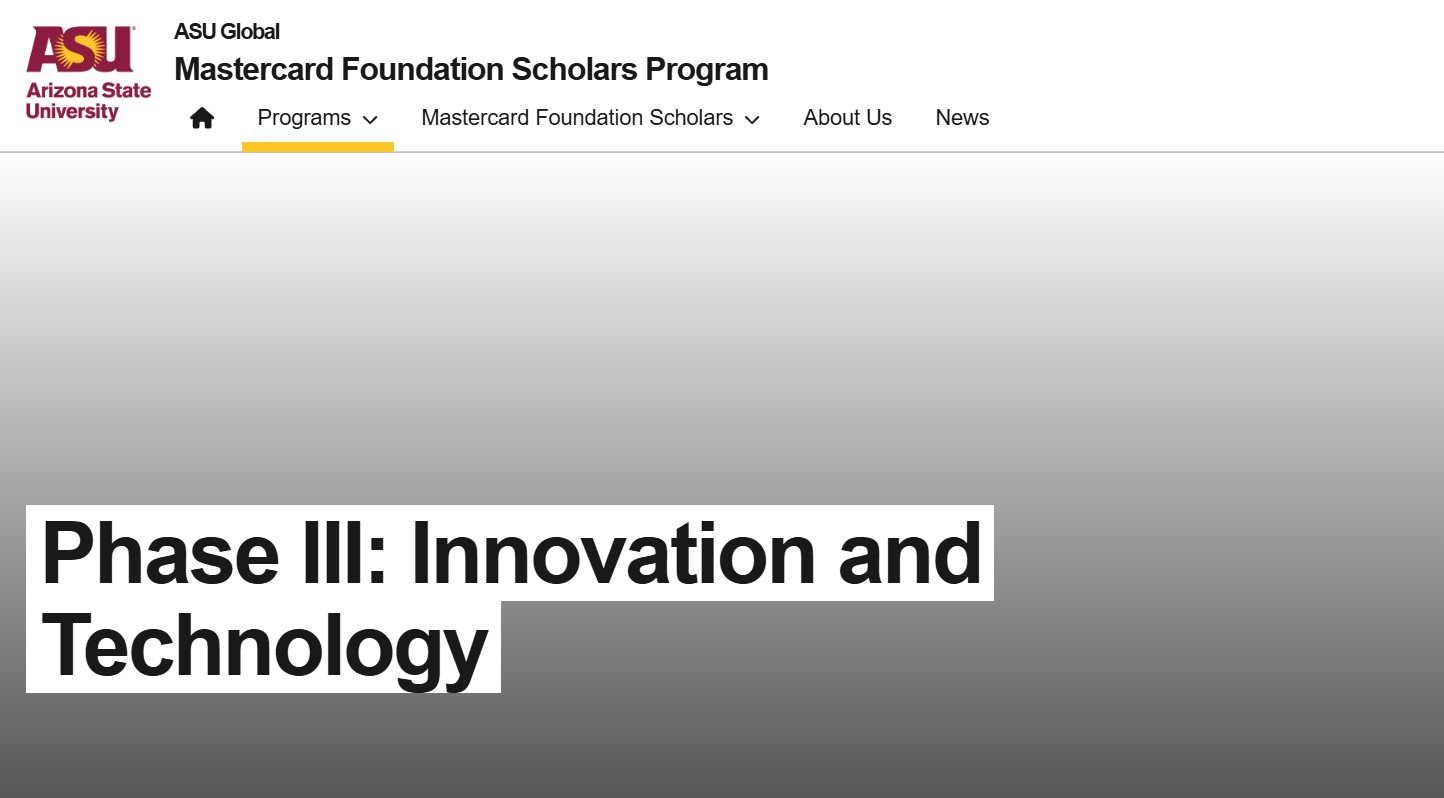Go to the home page icon

tap(202, 118)
